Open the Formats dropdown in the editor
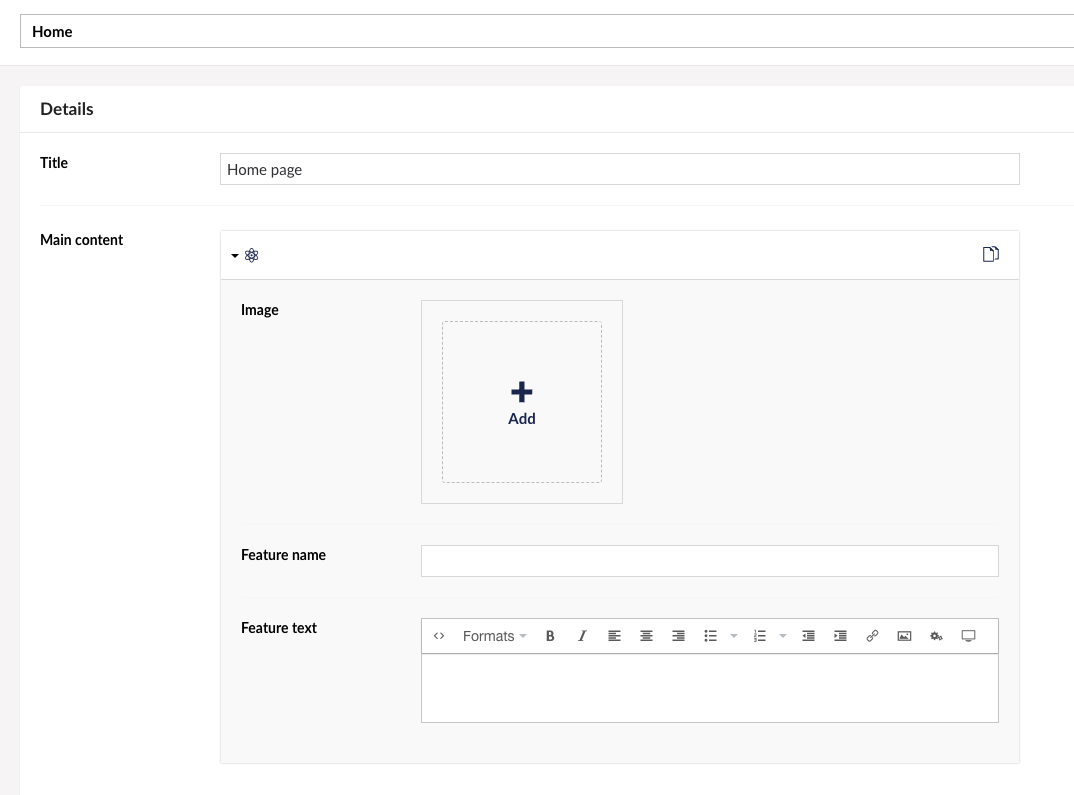The width and height of the screenshot is (1074, 795). pyautogui.click(x=490, y=636)
